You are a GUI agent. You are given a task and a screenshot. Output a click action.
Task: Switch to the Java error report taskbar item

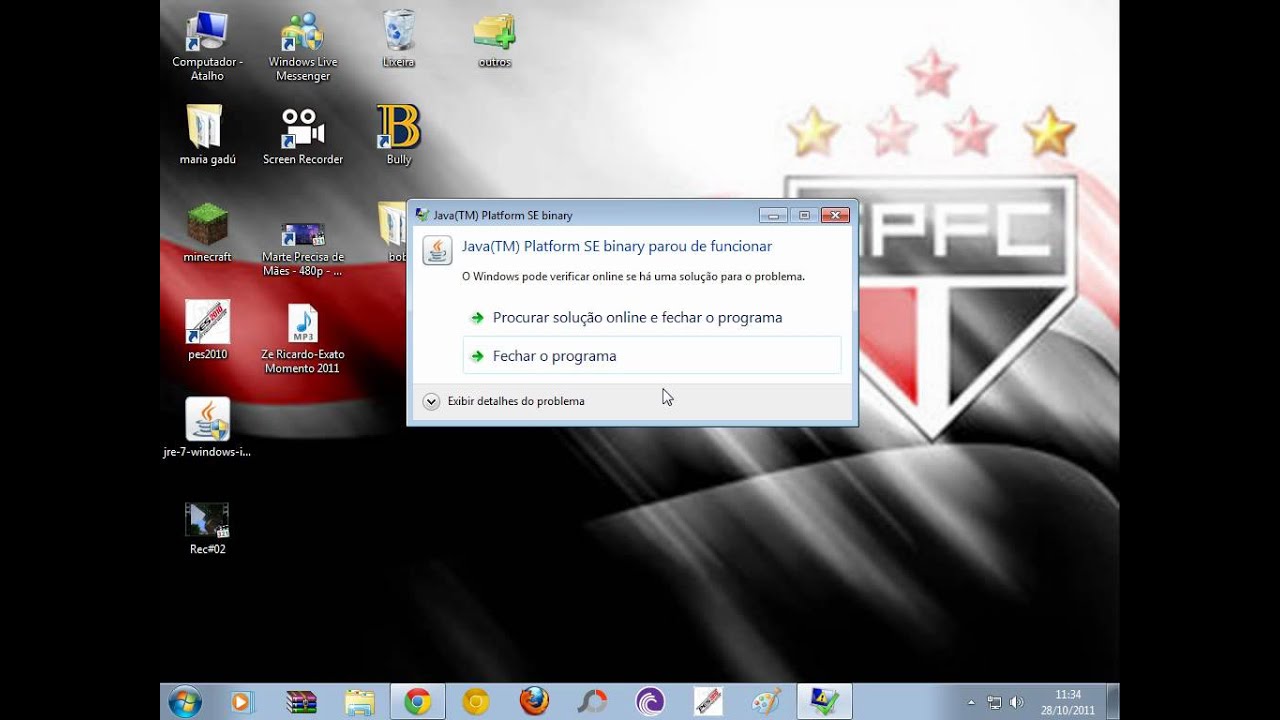(825, 702)
